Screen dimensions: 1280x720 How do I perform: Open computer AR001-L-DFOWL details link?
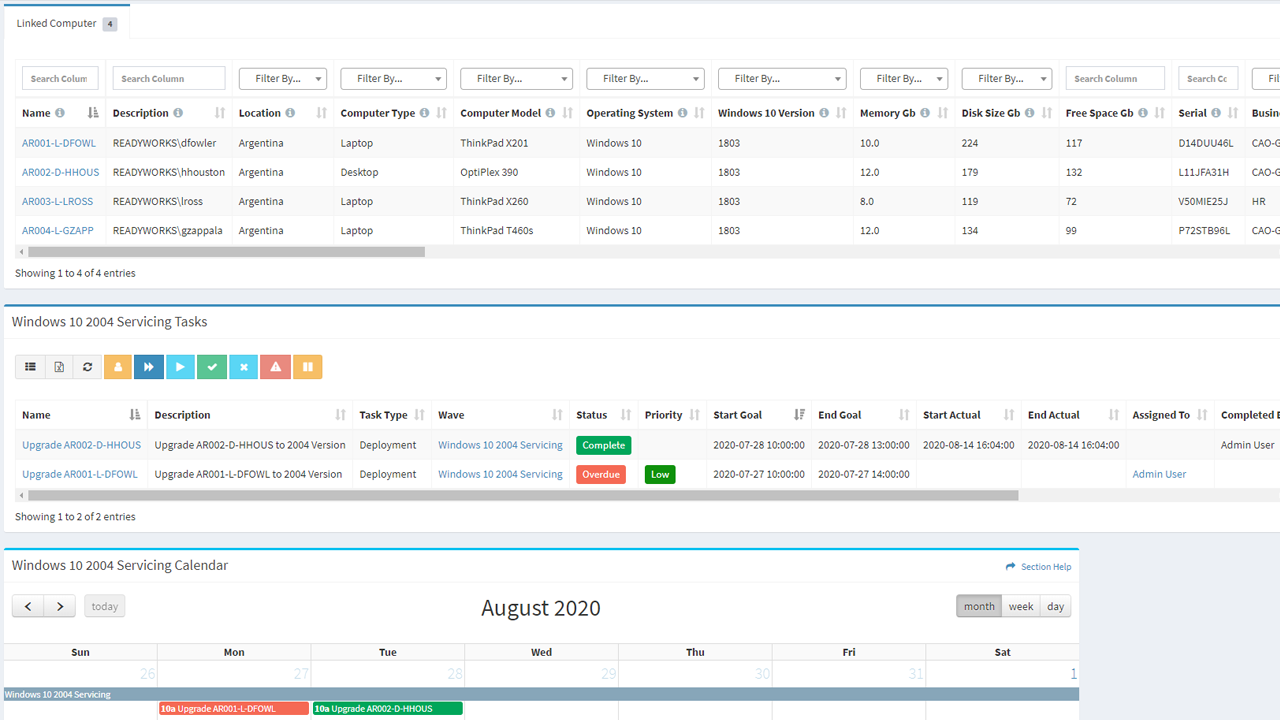pos(59,143)
